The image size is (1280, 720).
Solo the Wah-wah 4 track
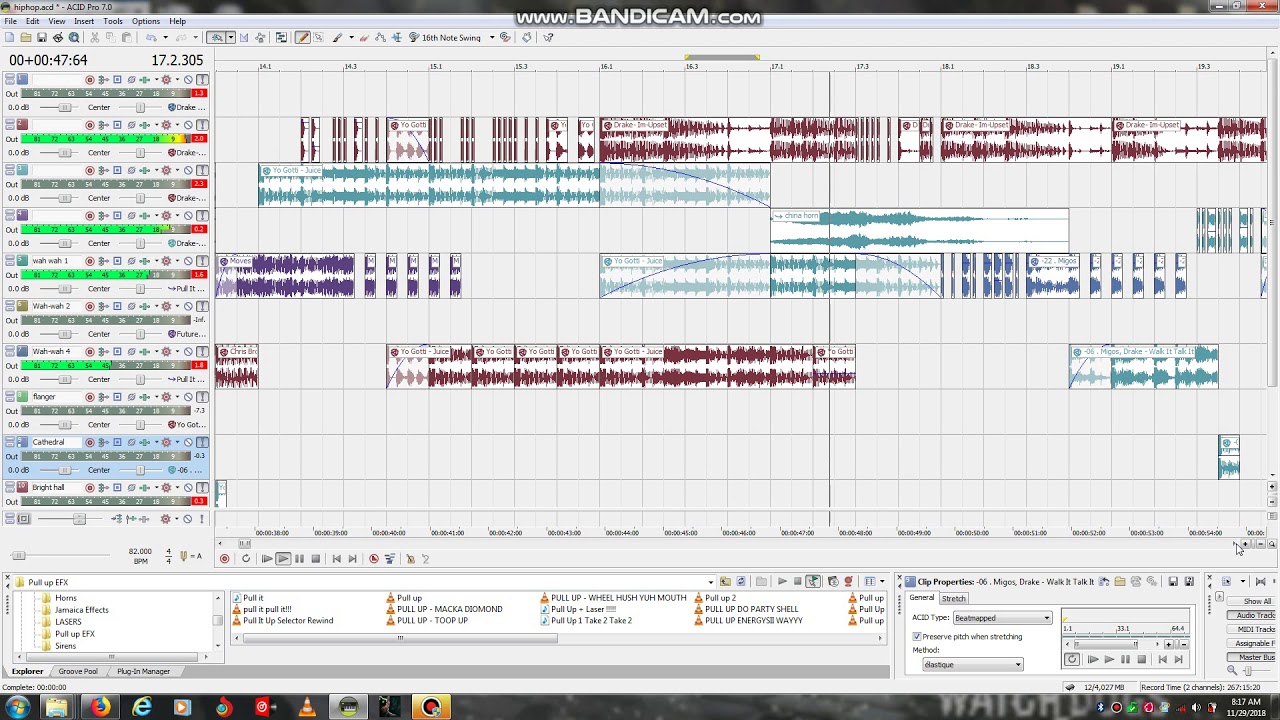pyautogui.click(x=201, y=352)
